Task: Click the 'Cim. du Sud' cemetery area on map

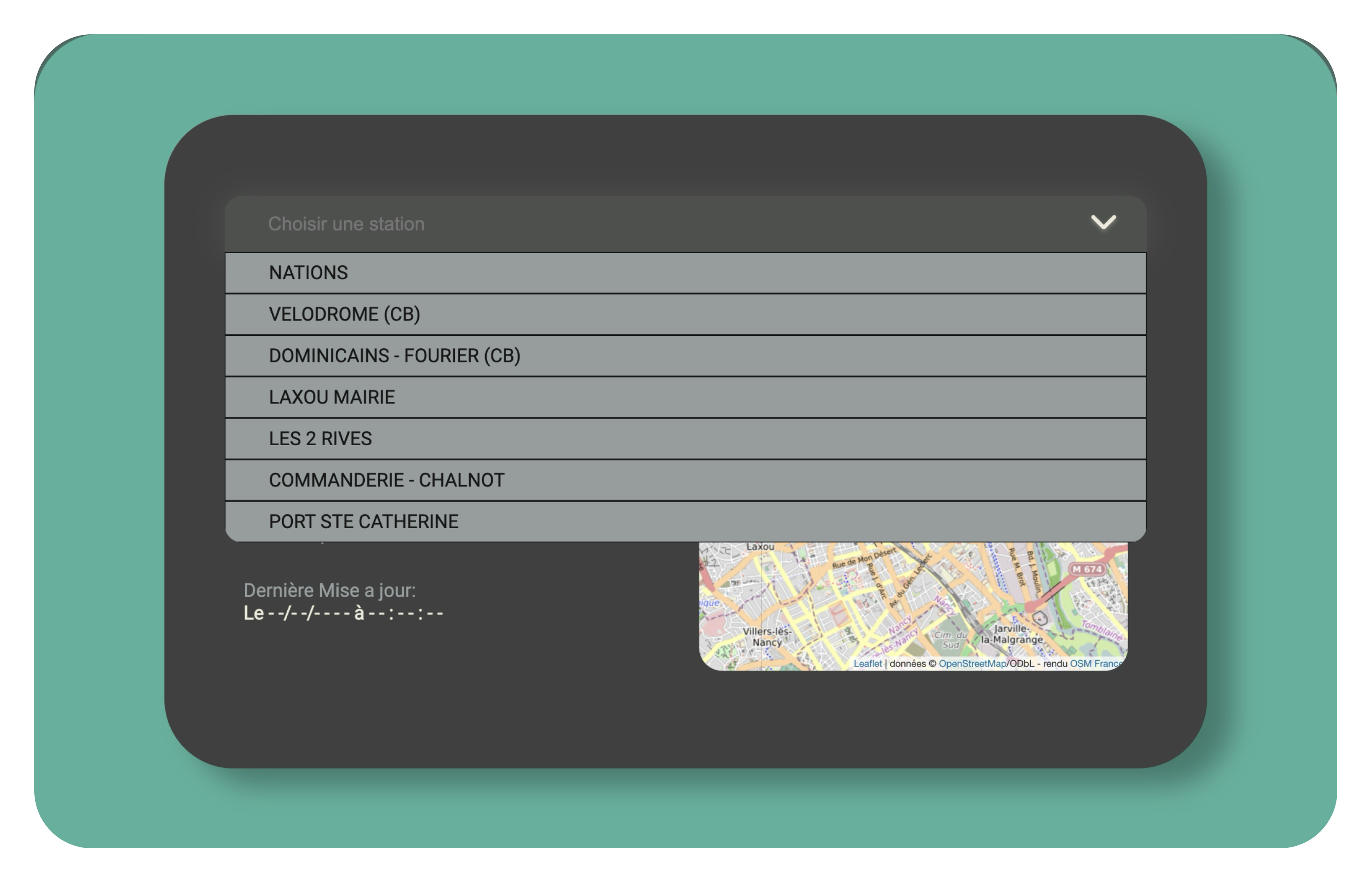Action: pos(950,639)
